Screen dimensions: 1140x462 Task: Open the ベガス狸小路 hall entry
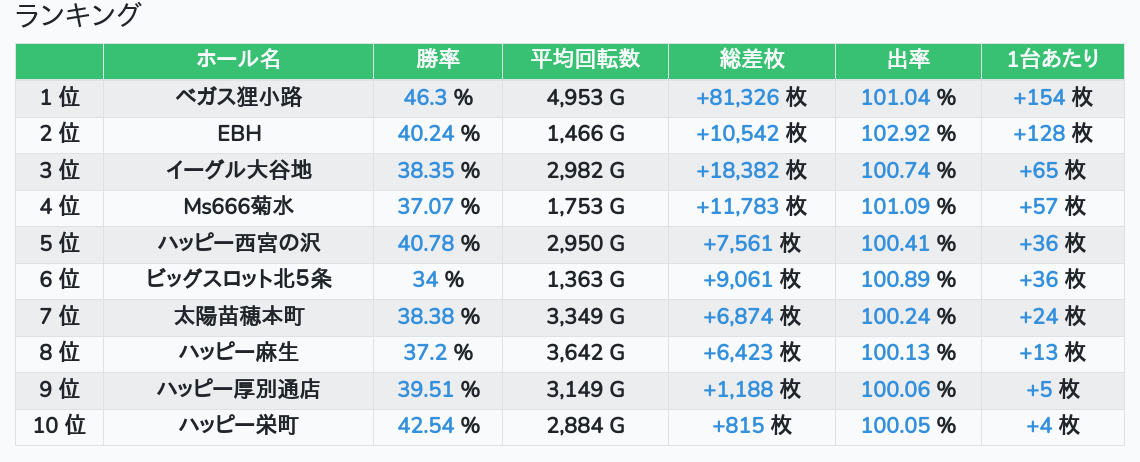(238, 98)
